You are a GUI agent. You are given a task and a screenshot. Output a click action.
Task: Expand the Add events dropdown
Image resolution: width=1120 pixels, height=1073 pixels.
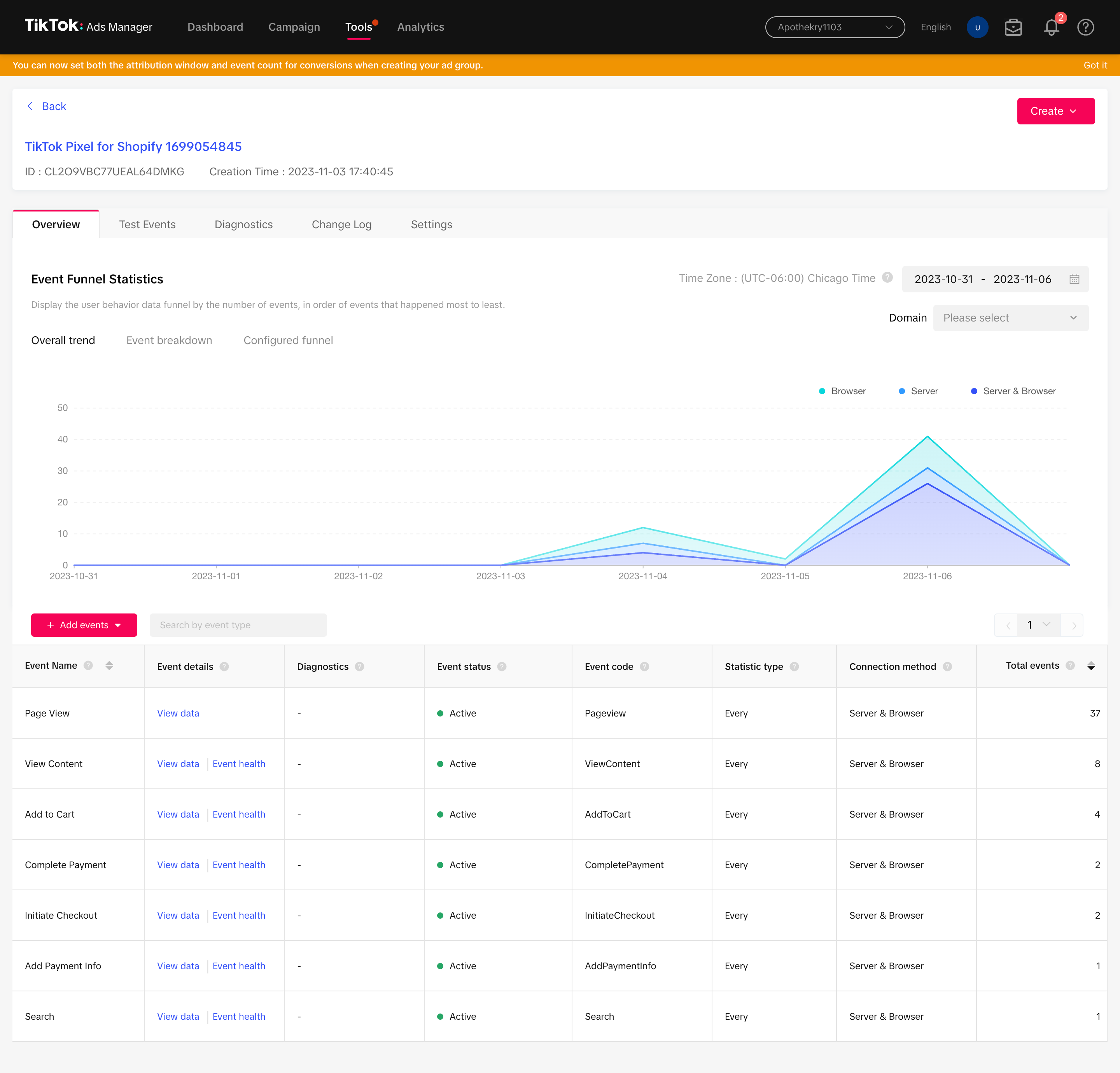coord(84,625)
